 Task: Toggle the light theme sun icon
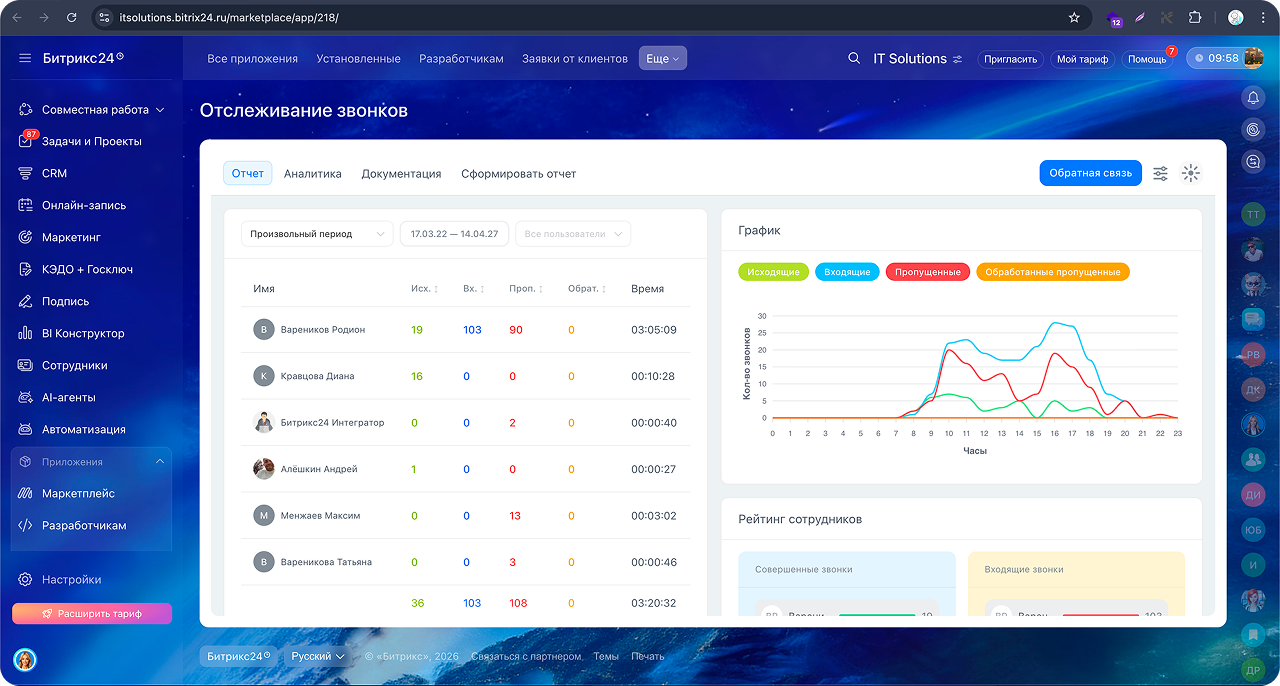(1190, 173)
